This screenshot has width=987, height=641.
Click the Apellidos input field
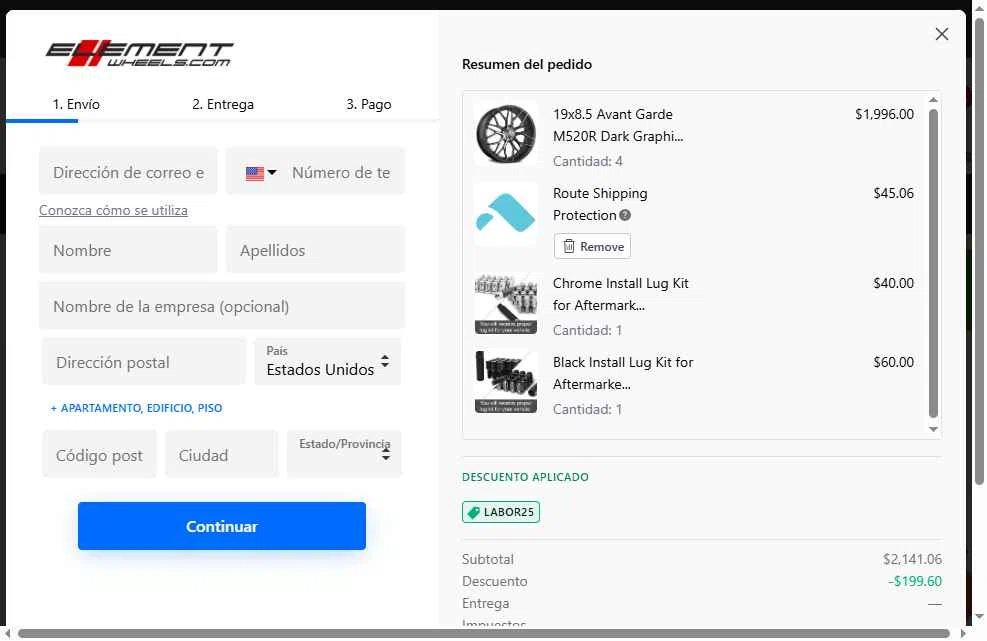point(315,250)
